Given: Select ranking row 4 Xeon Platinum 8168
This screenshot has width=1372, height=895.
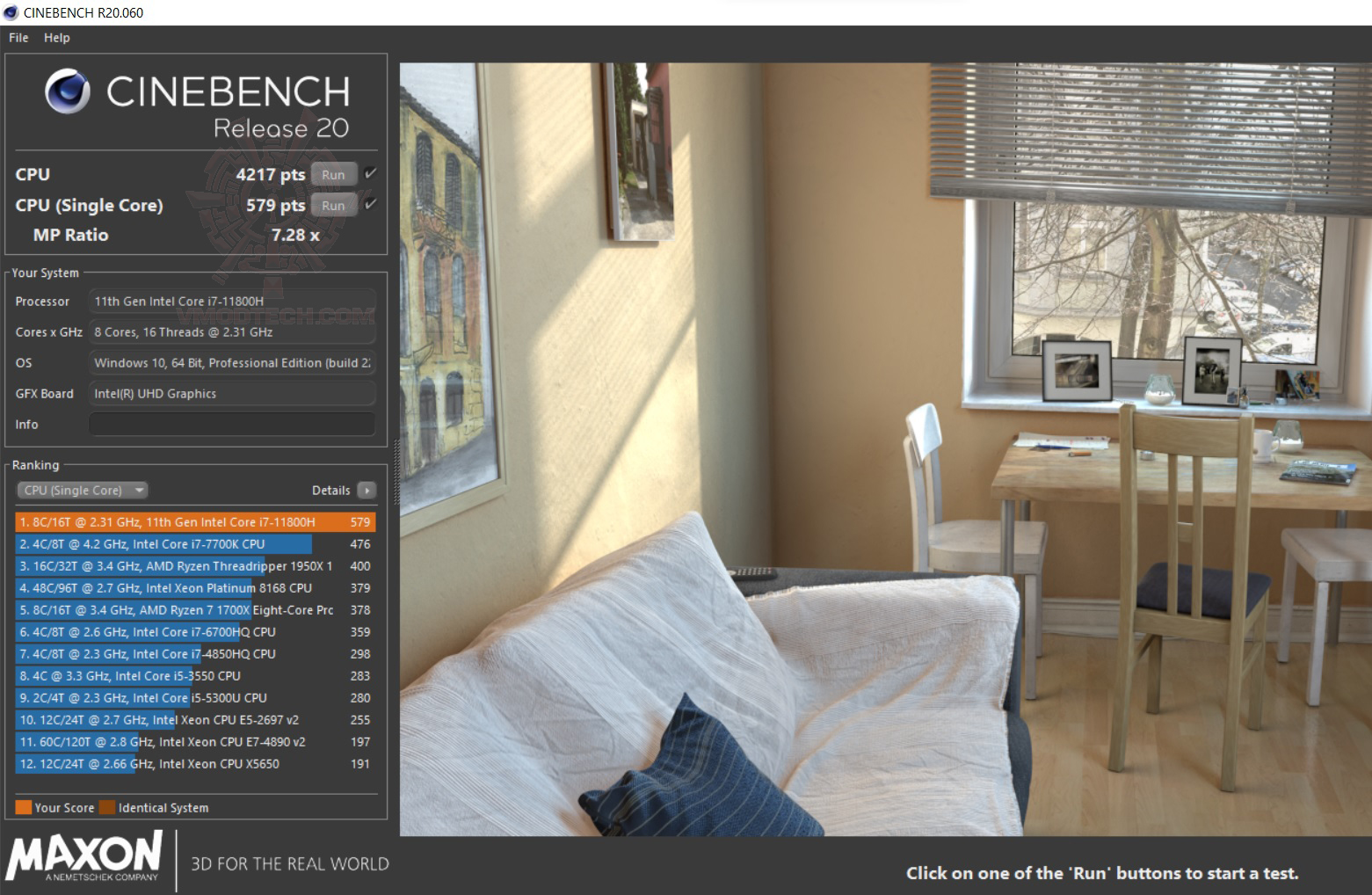Looking at the screenshot, I should [x=195, y=588].
